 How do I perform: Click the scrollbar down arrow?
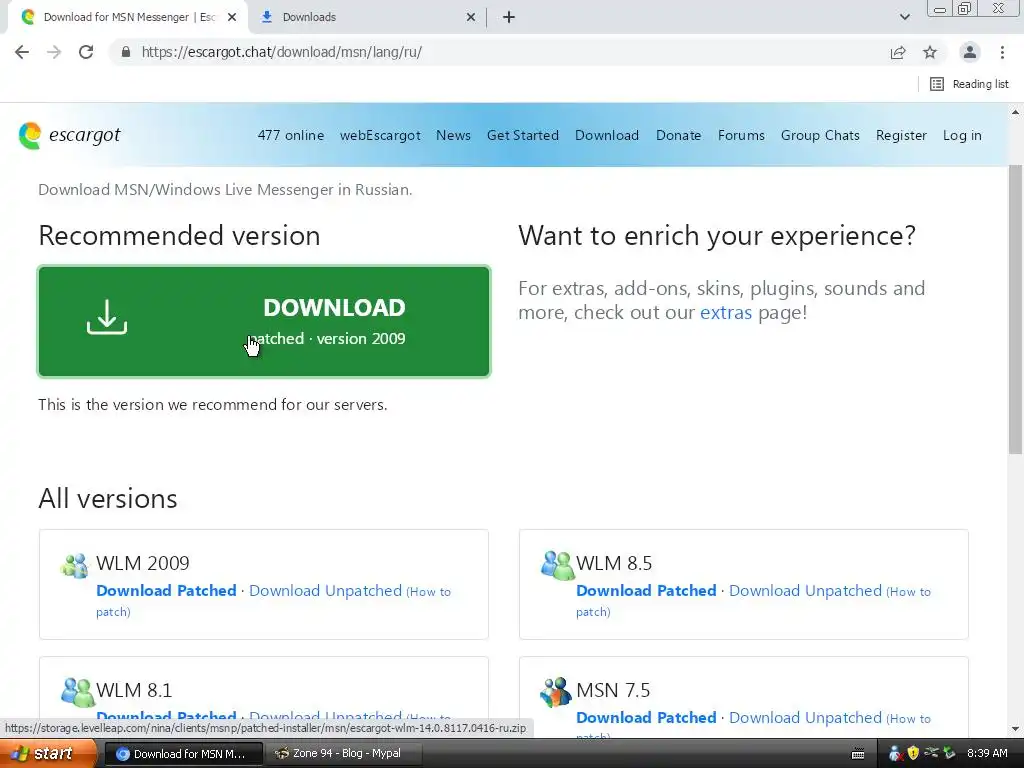click(x=1015, y=728)
